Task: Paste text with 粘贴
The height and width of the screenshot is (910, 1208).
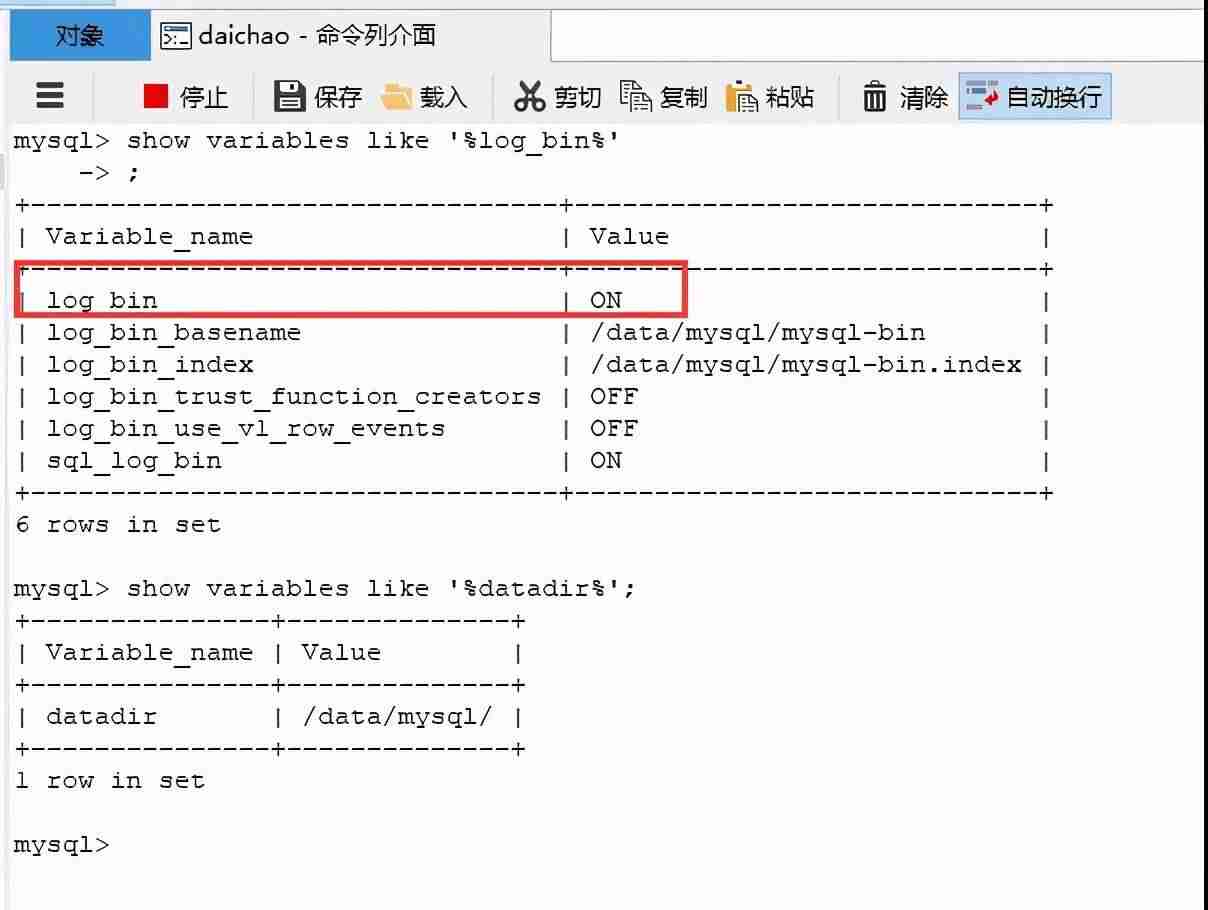Action: 770,97
